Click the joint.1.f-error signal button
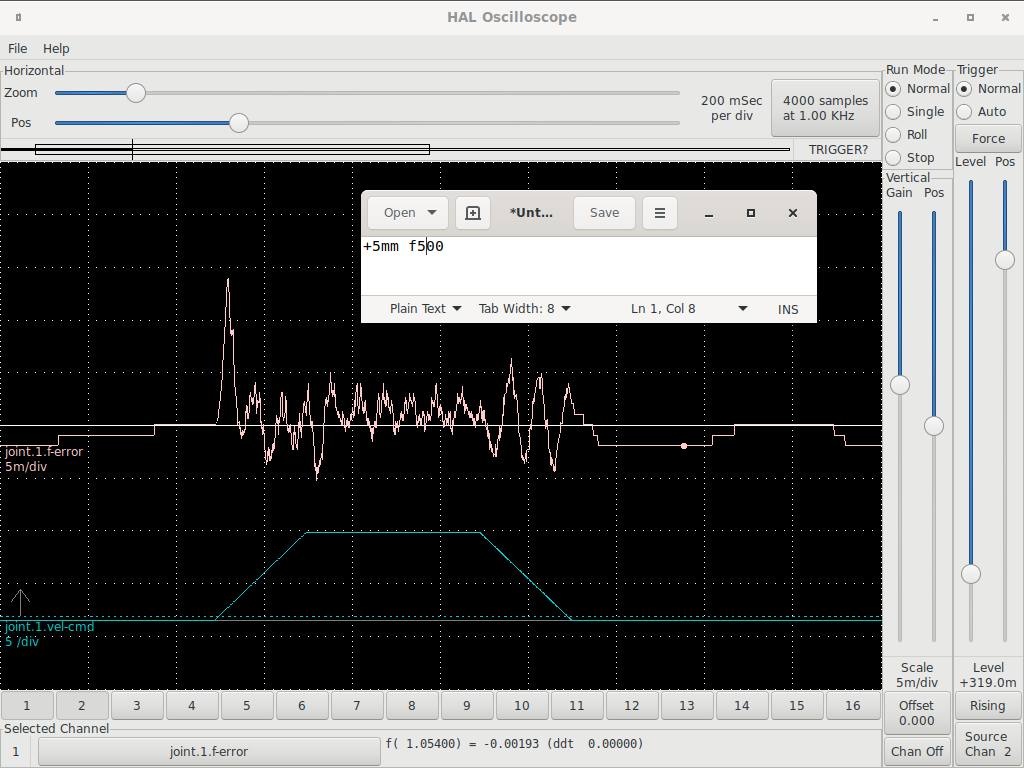Screen dimensions: 1024x768 [x=209, y=752]
